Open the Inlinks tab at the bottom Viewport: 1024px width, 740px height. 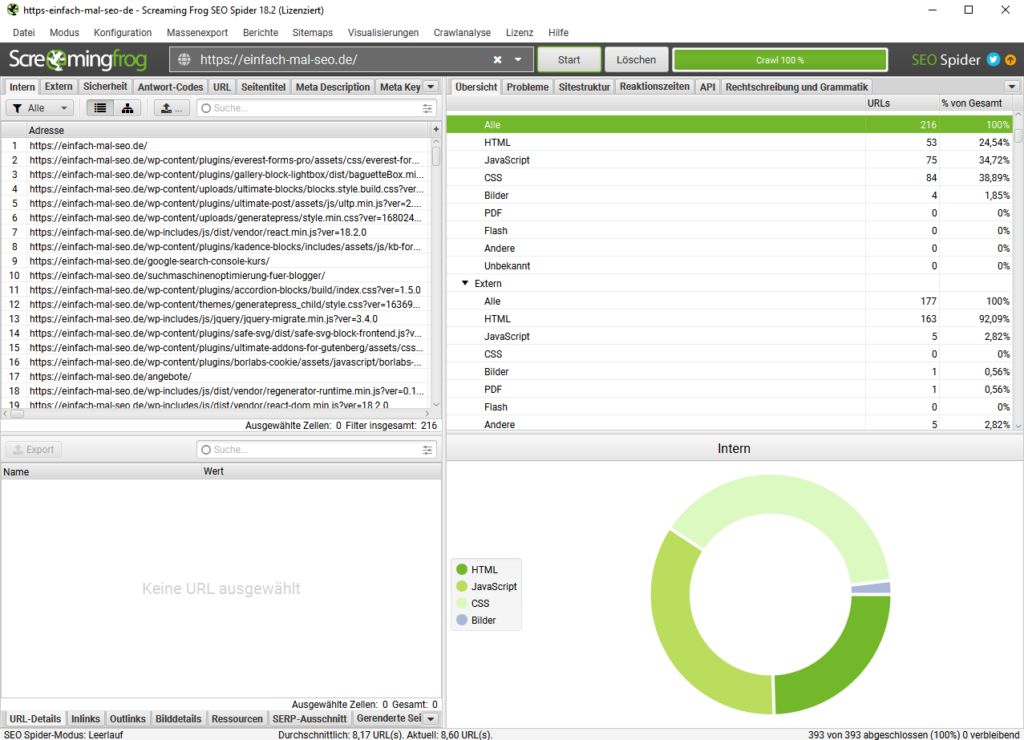(x=86, y=718)
